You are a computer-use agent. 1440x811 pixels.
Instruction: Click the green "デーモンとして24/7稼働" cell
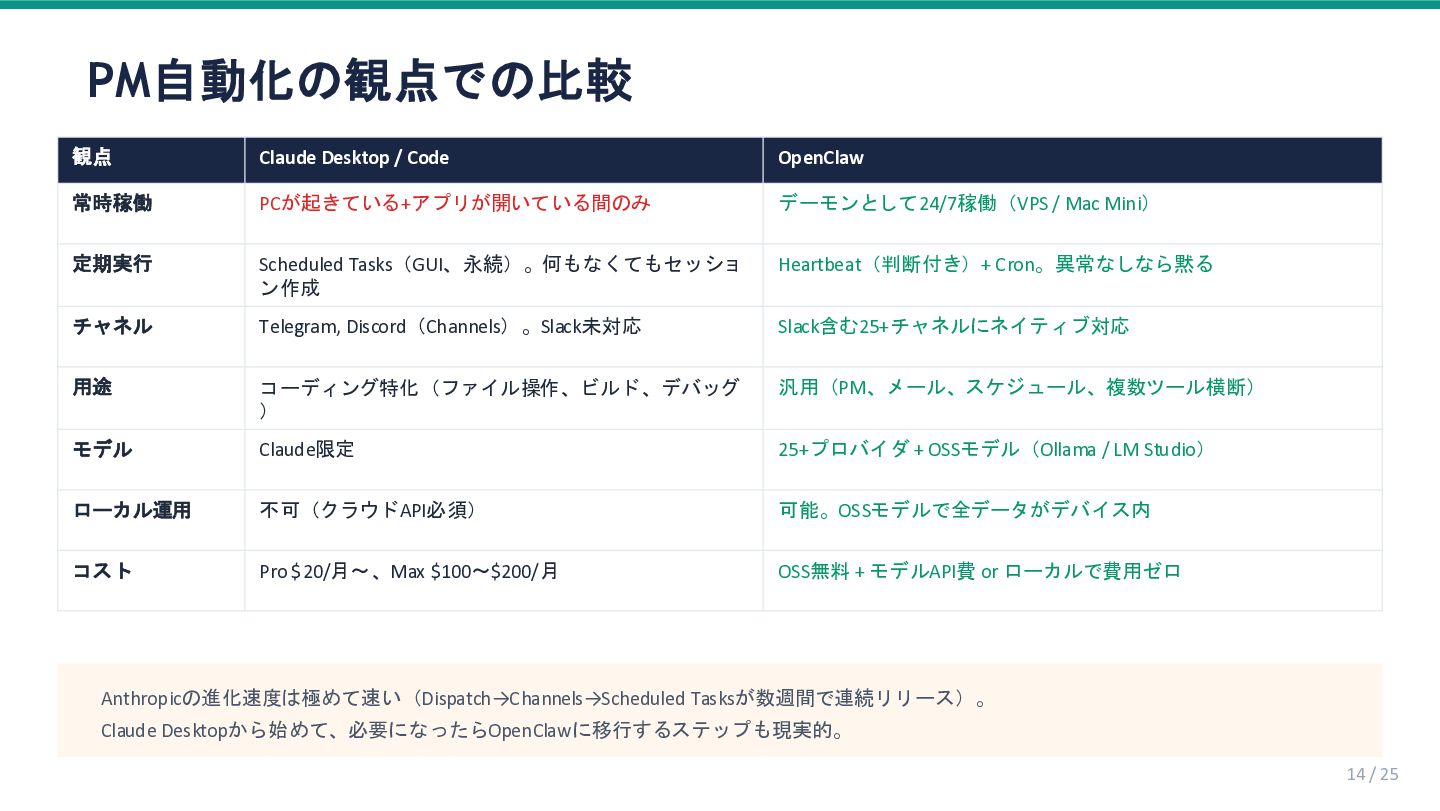(x=964, y=204)
